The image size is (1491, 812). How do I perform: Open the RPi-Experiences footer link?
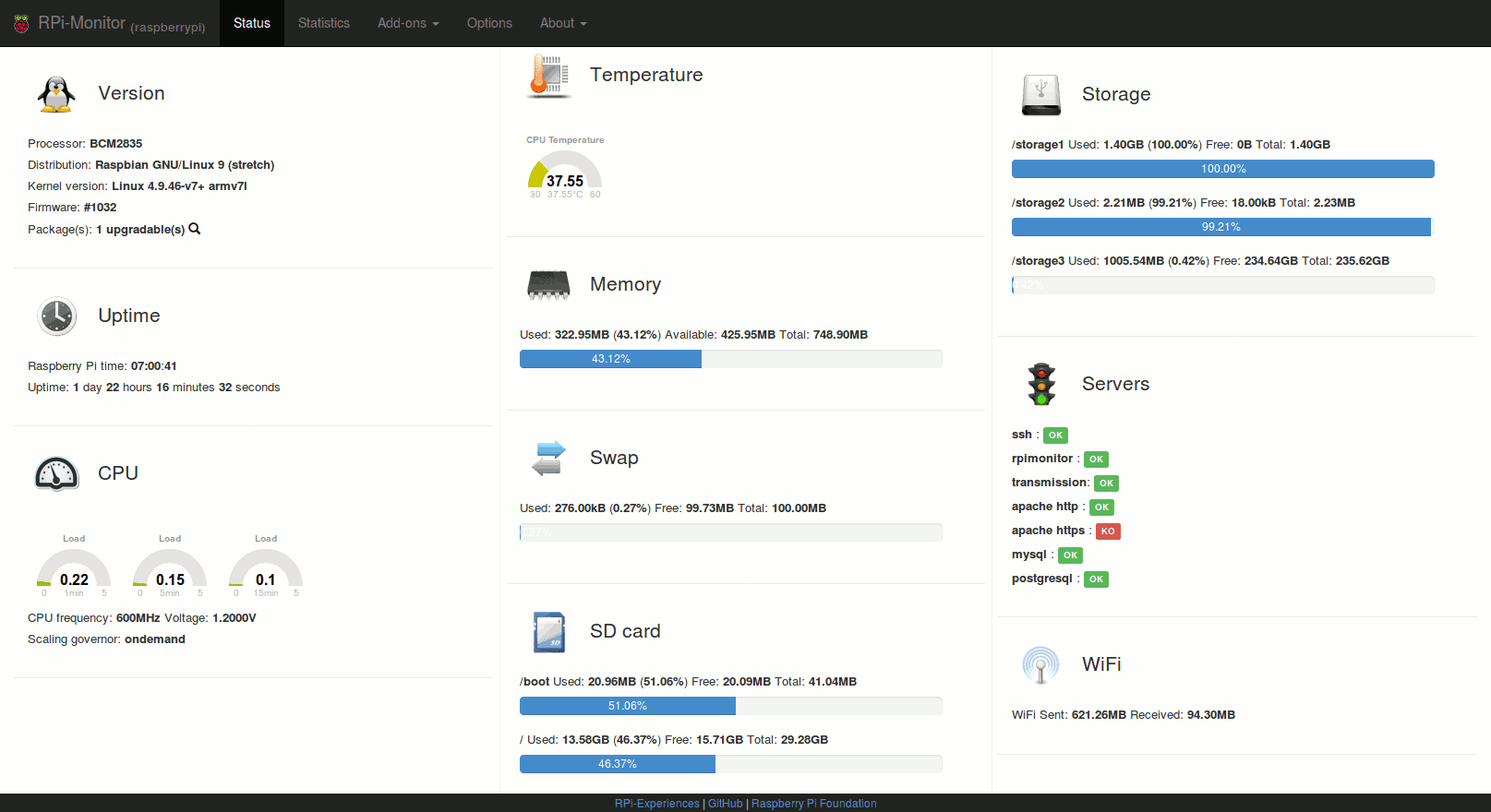click(x=657, y=804)
